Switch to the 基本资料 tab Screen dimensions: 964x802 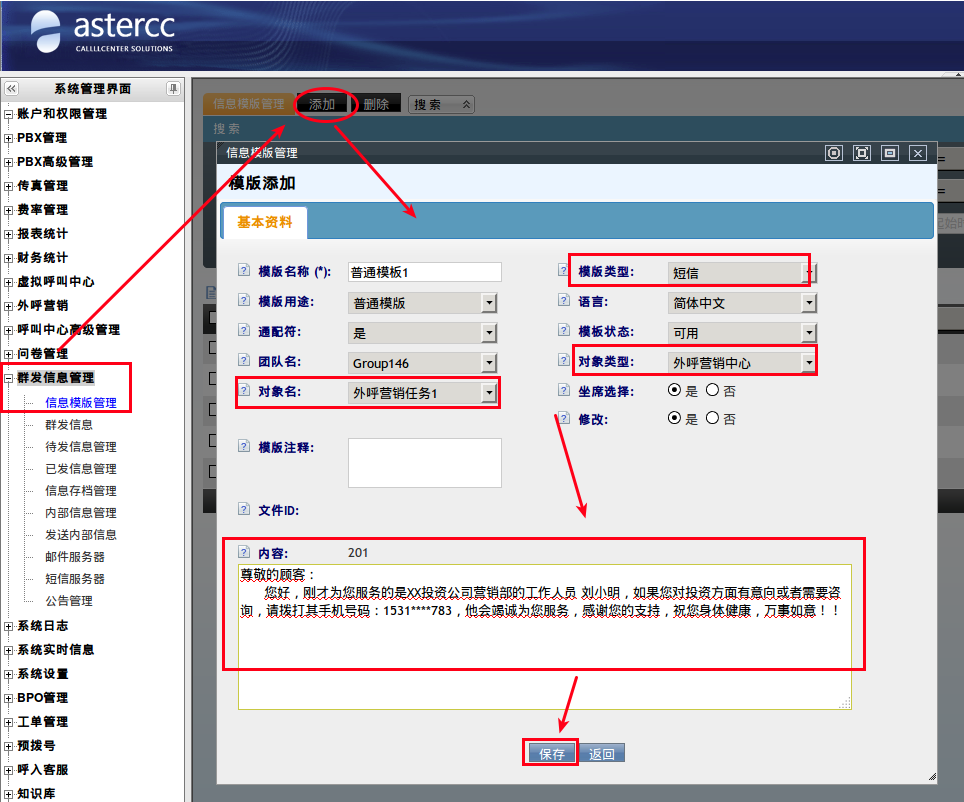[265, 223]
